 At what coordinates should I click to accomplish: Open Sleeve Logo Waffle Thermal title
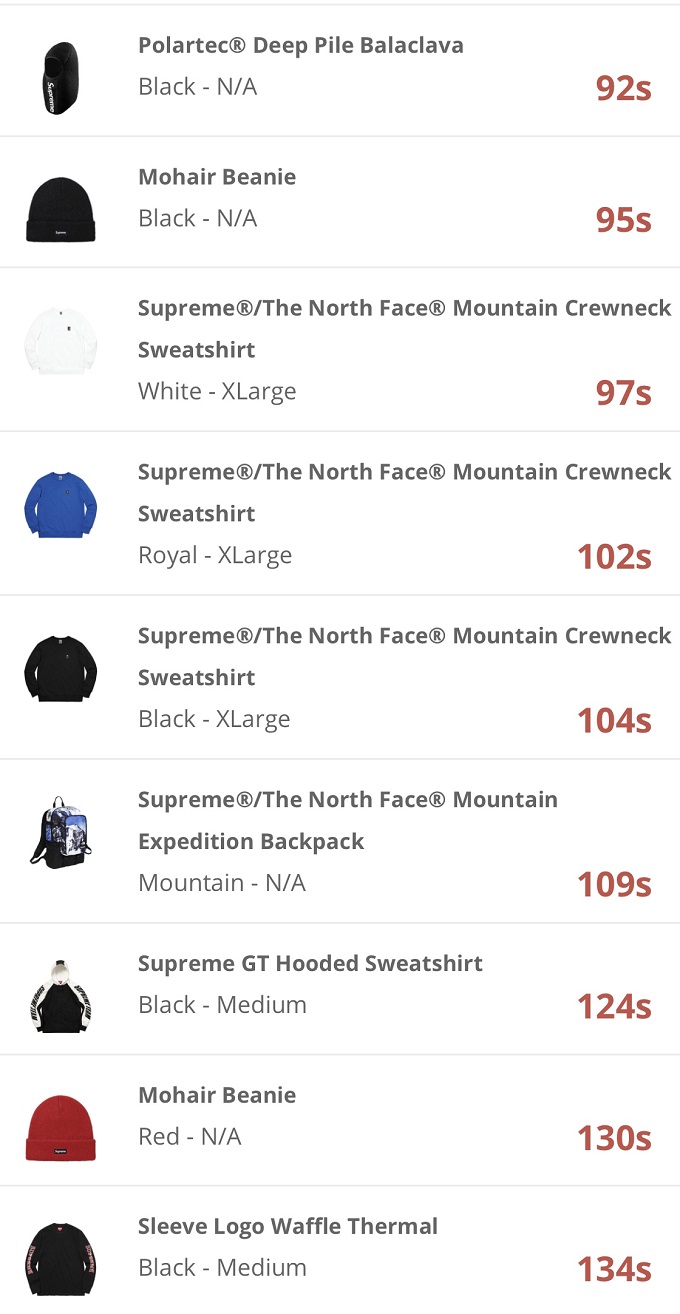[288, 1227]
